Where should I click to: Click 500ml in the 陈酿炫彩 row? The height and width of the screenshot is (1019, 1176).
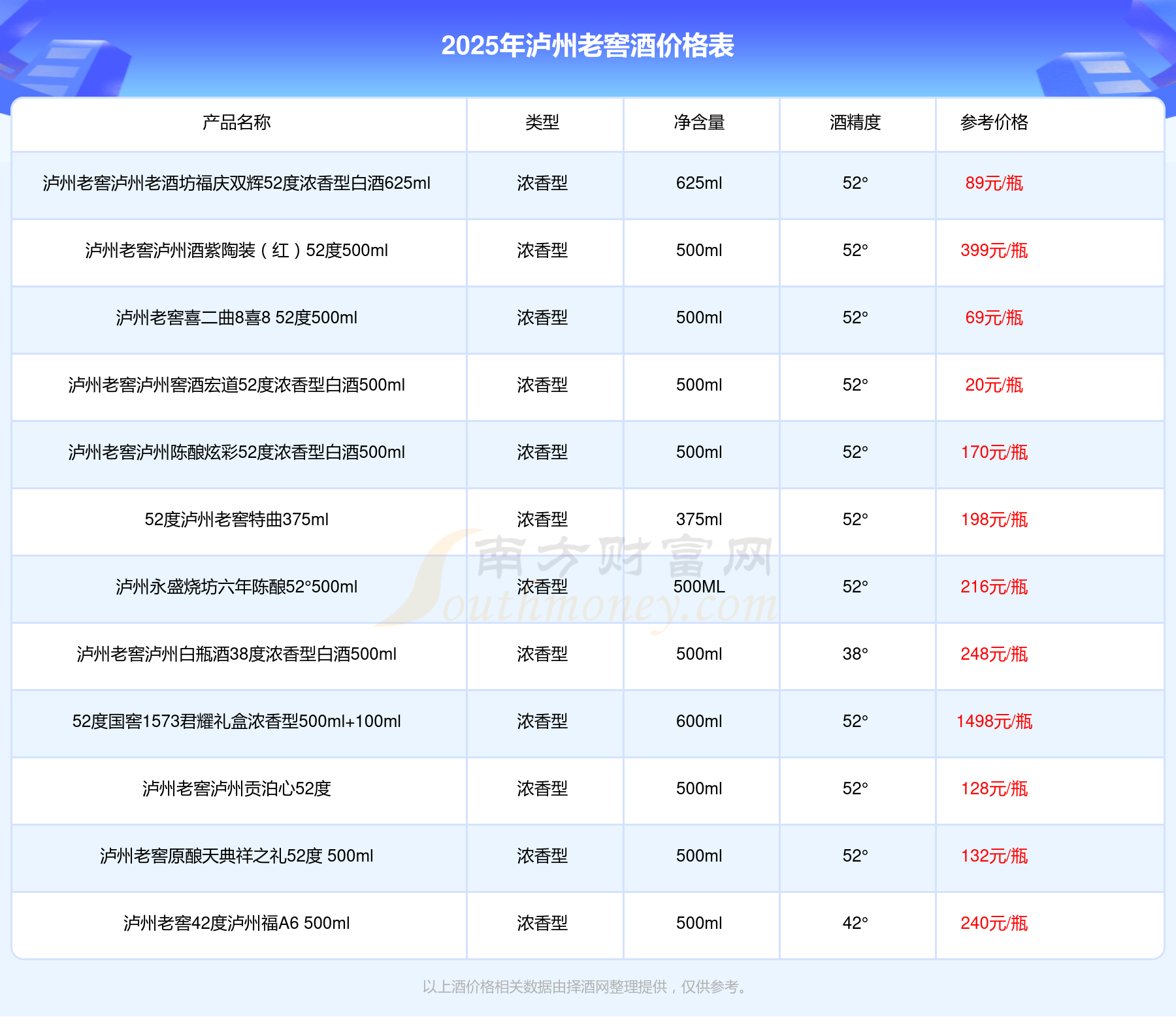699,452
